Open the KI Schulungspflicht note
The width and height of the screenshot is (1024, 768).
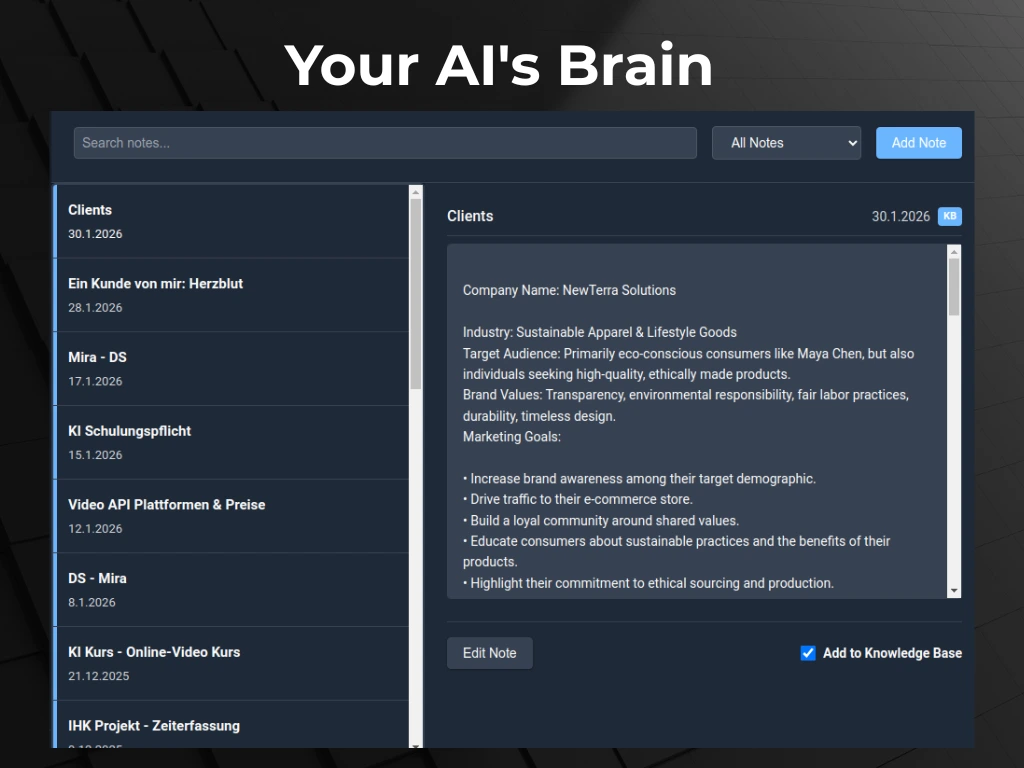[230, 441]
